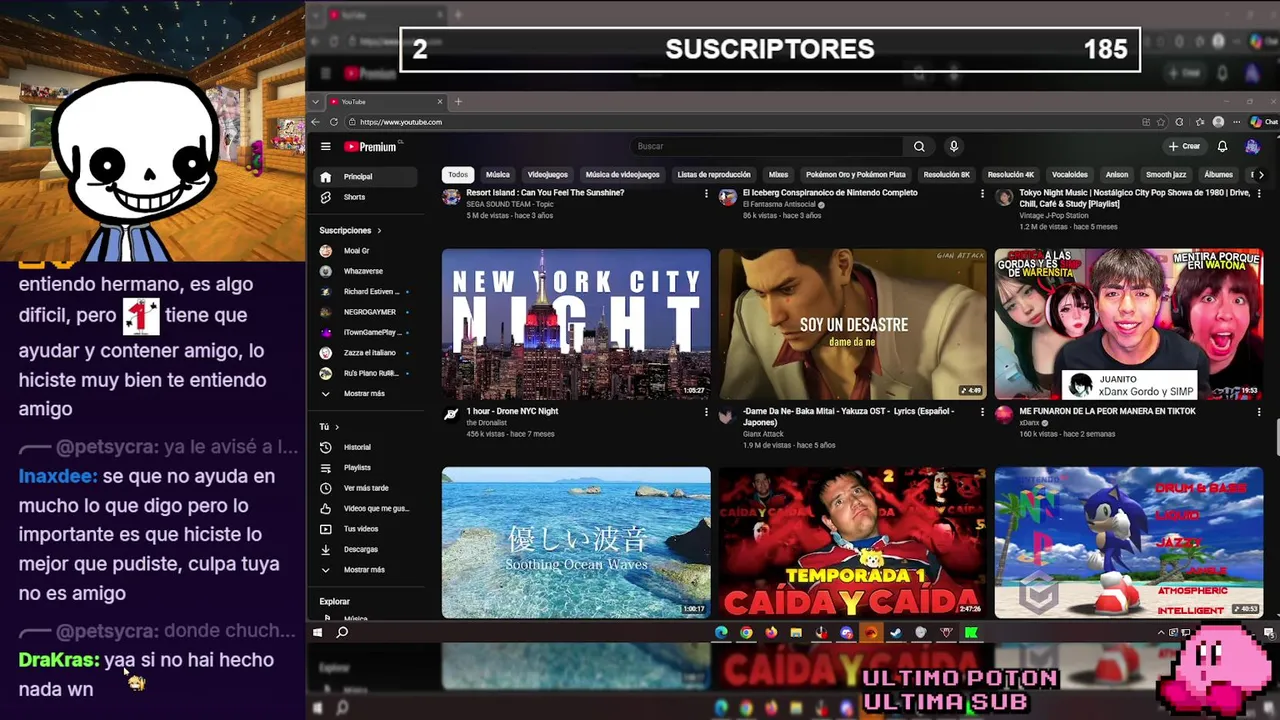Open Playlists in the sidebar
The width and height of the screenshot is (1280, 720).
tap(357, 467)
